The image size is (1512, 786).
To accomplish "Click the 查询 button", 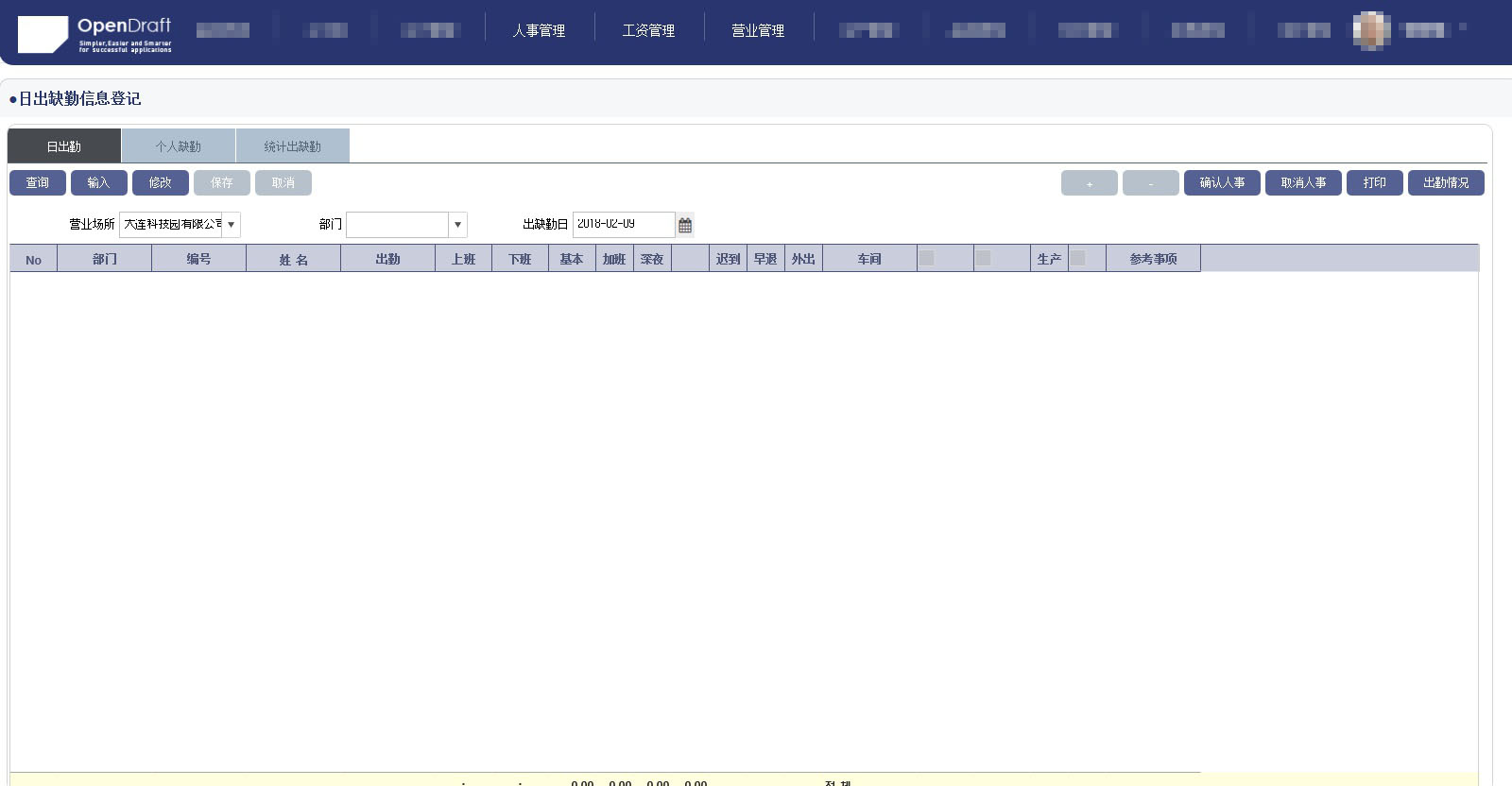I will [x=38, y=183].
